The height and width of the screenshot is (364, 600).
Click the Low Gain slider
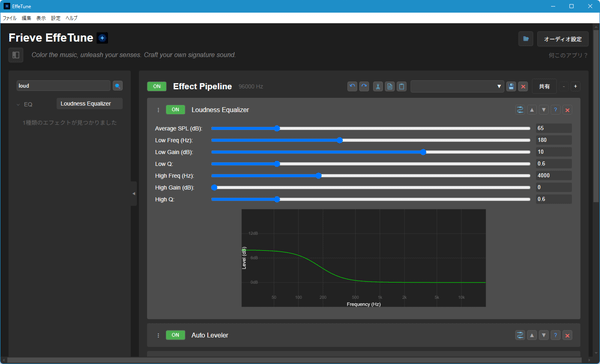370,152
